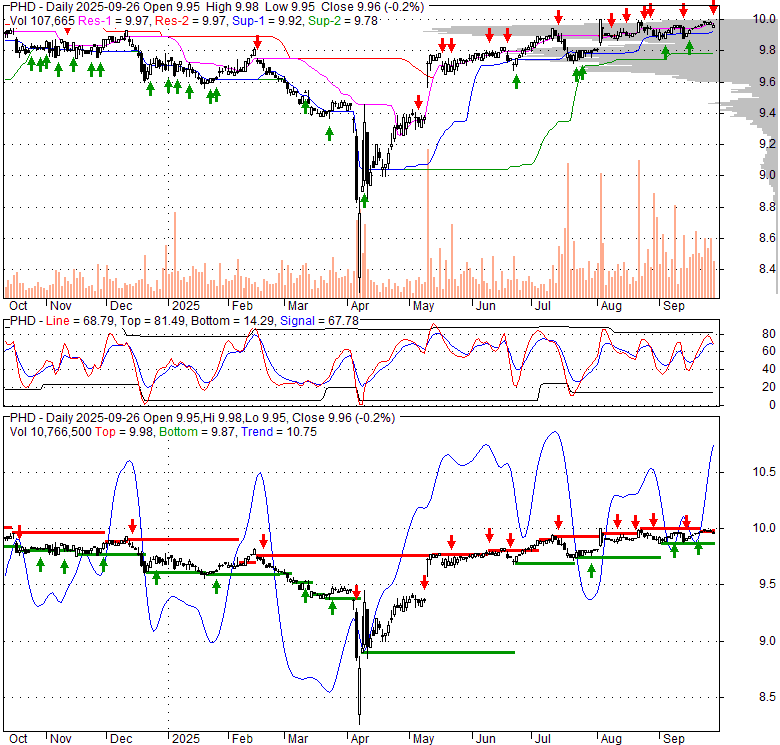Click the "Line = 68.79" oscillator label

click(x=80, y=321)
